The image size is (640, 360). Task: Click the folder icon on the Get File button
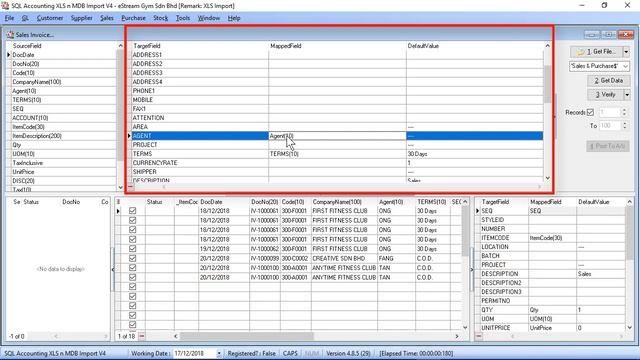[580, 52]
